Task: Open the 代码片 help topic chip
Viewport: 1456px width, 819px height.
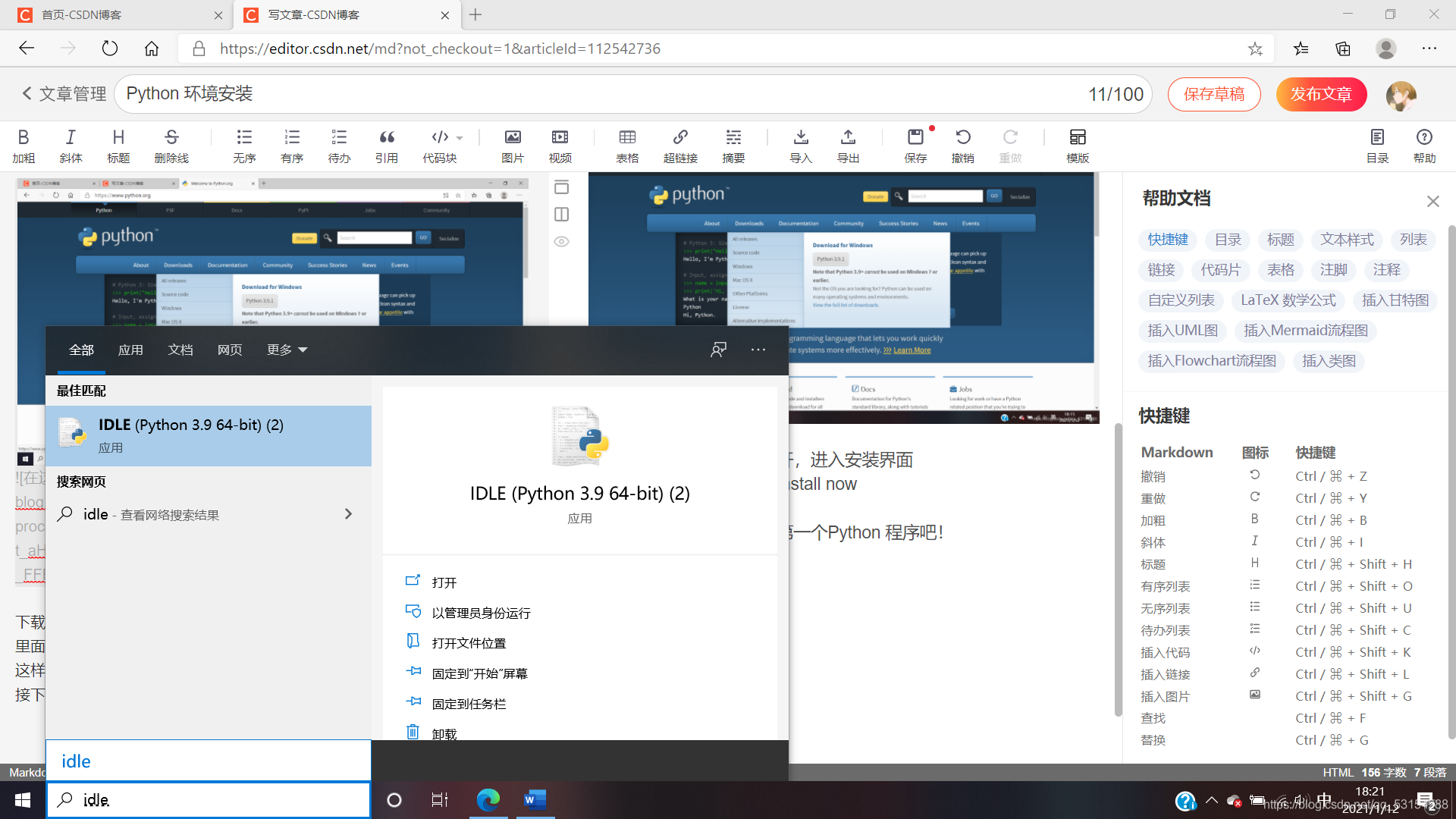Action: (x=1221, y=270)
